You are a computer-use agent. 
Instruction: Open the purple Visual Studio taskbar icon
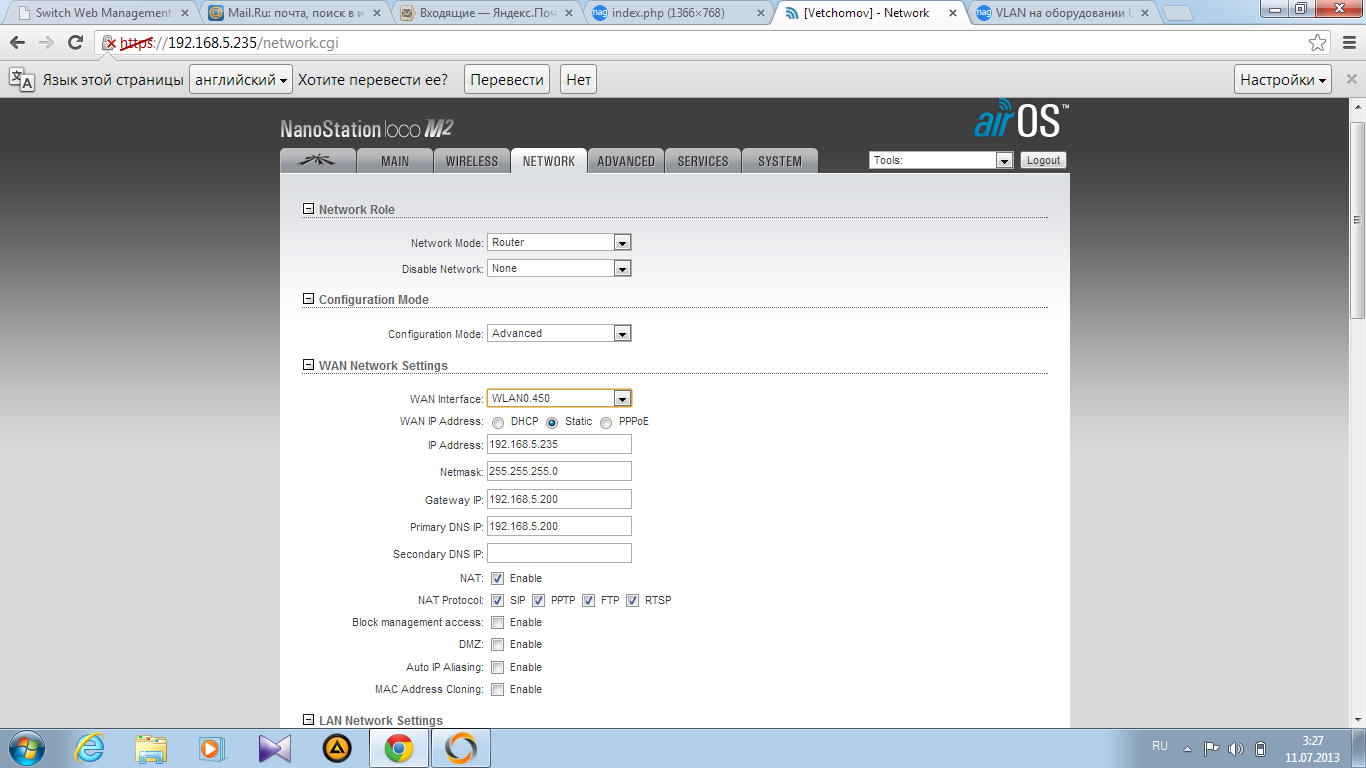275,748
